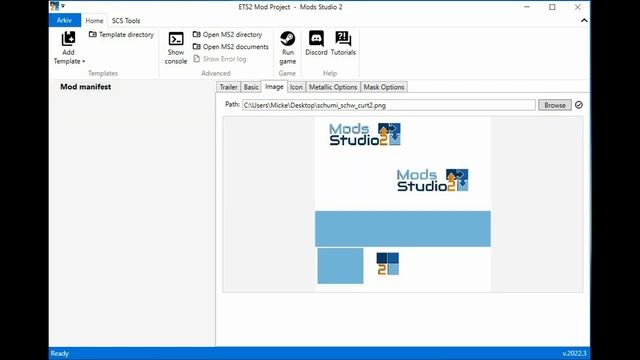
Task: Open the Mask Options tab
Action: tap(384, 87)
